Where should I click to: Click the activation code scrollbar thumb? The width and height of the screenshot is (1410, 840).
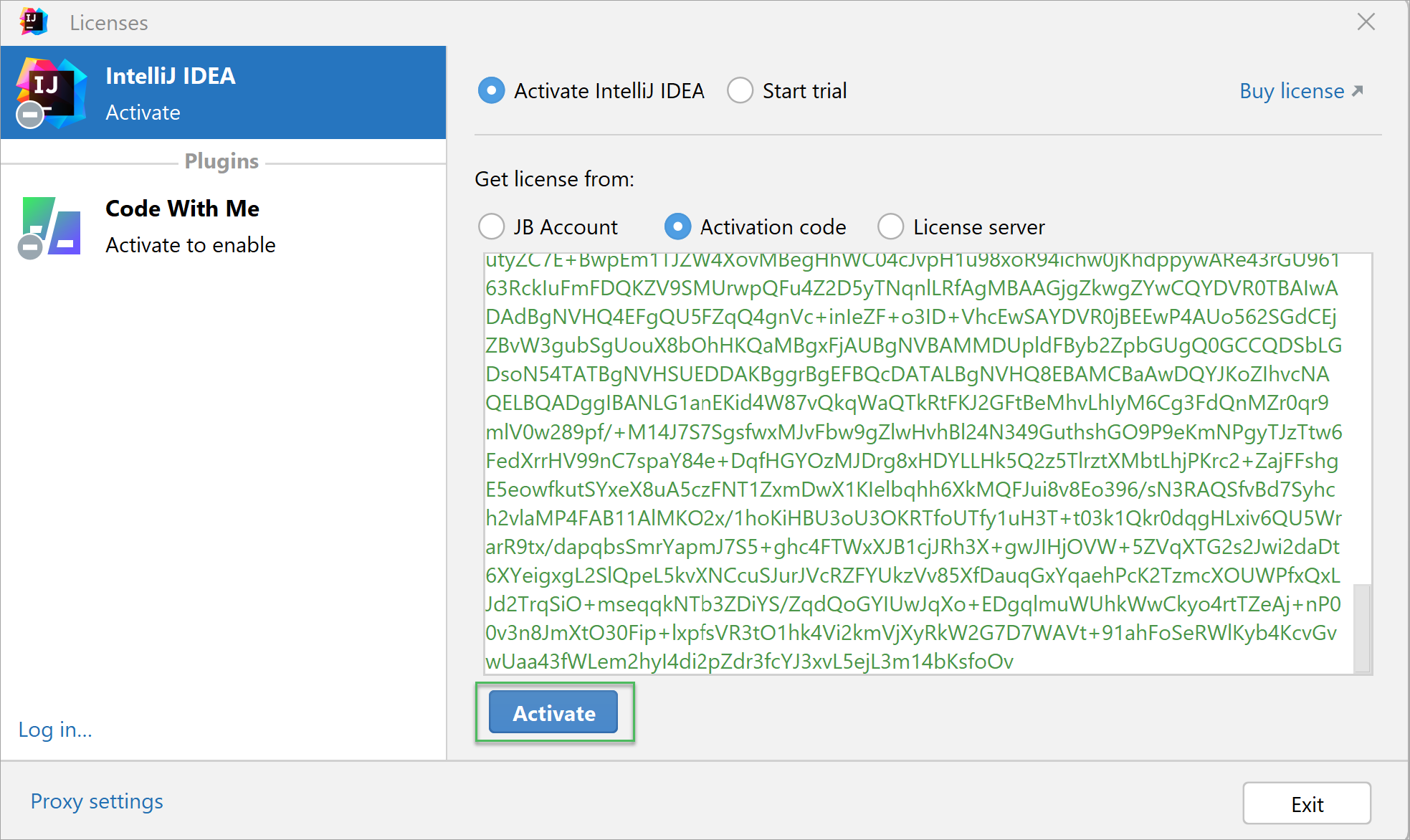tap(1362, 627)
